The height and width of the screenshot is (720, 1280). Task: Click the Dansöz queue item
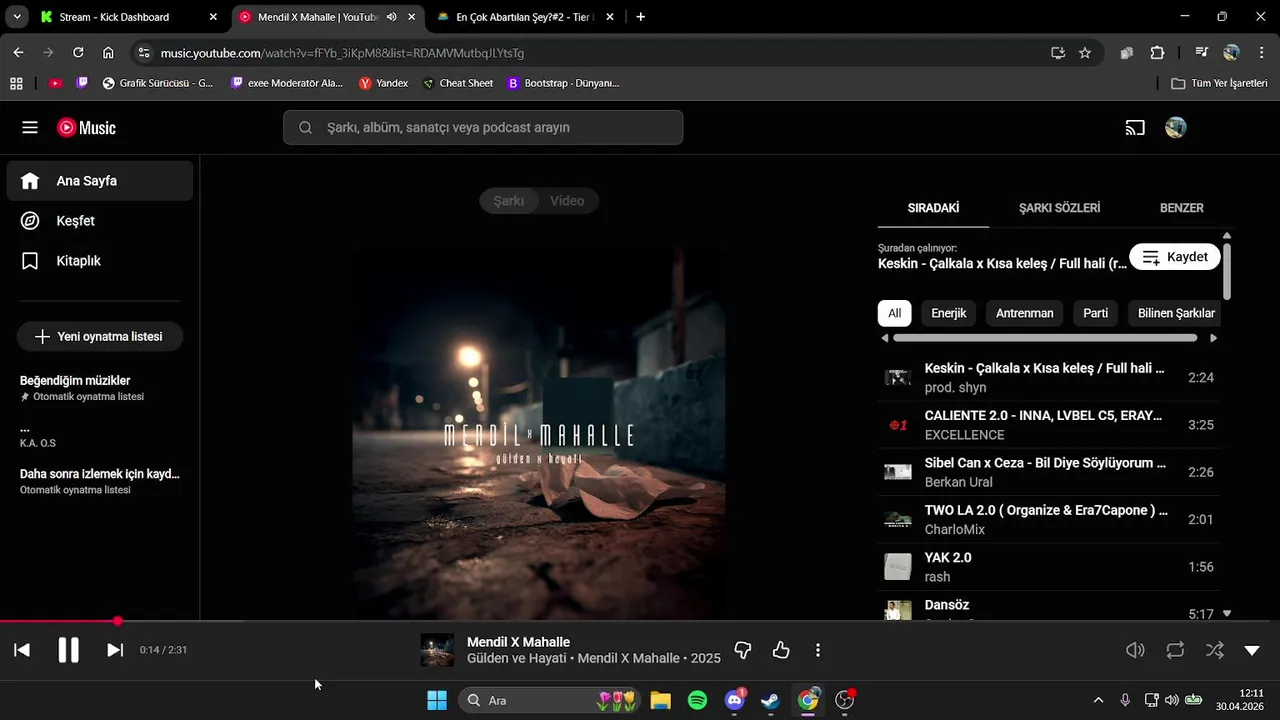coord(1049,608)
